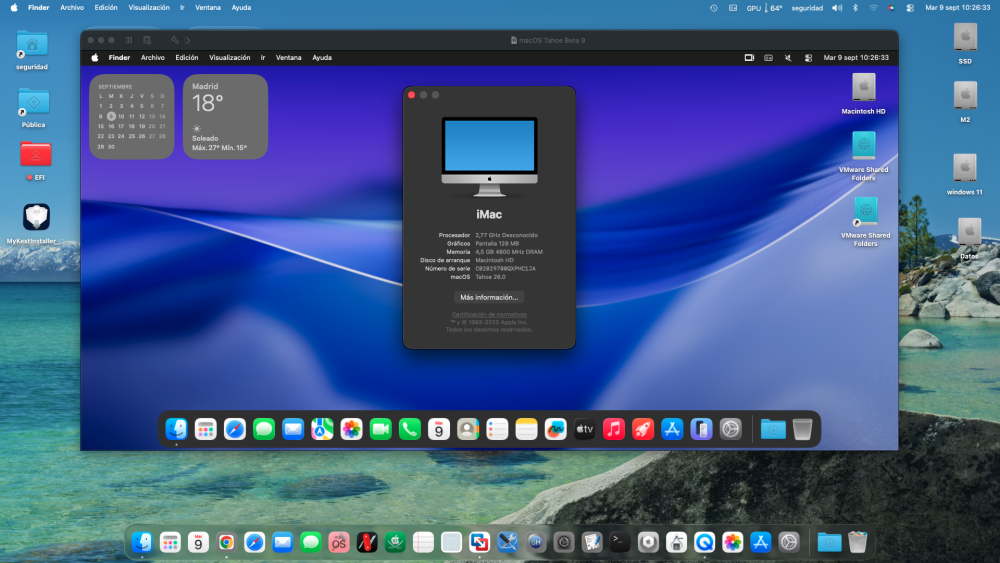Screen dimensions: 1000x563
Task: Open System Settings in the VM dock
Action: point(730,429)
